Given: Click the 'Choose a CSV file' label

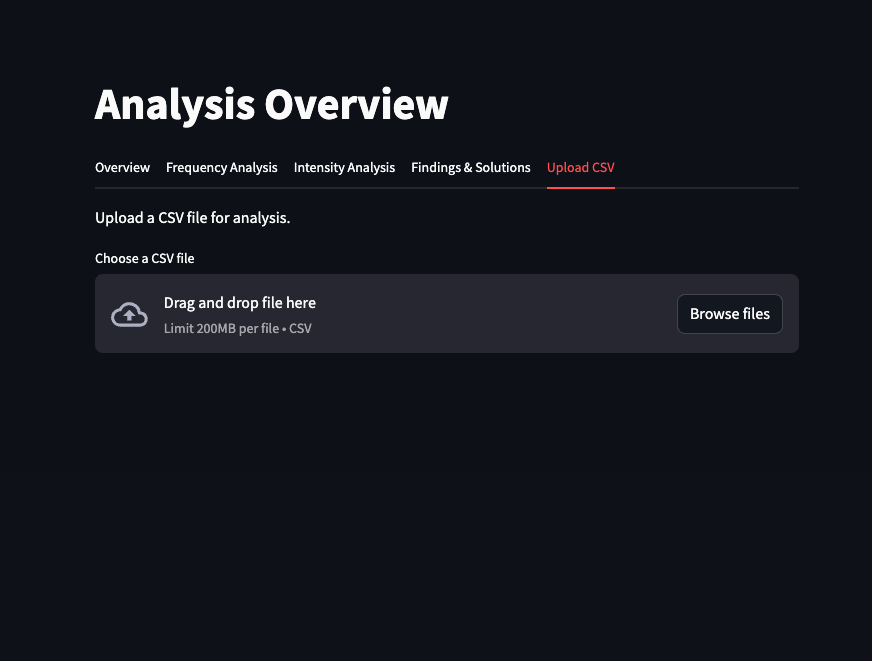Looking at the screenshot, I should pyautogui.click(x=145, y=259).
